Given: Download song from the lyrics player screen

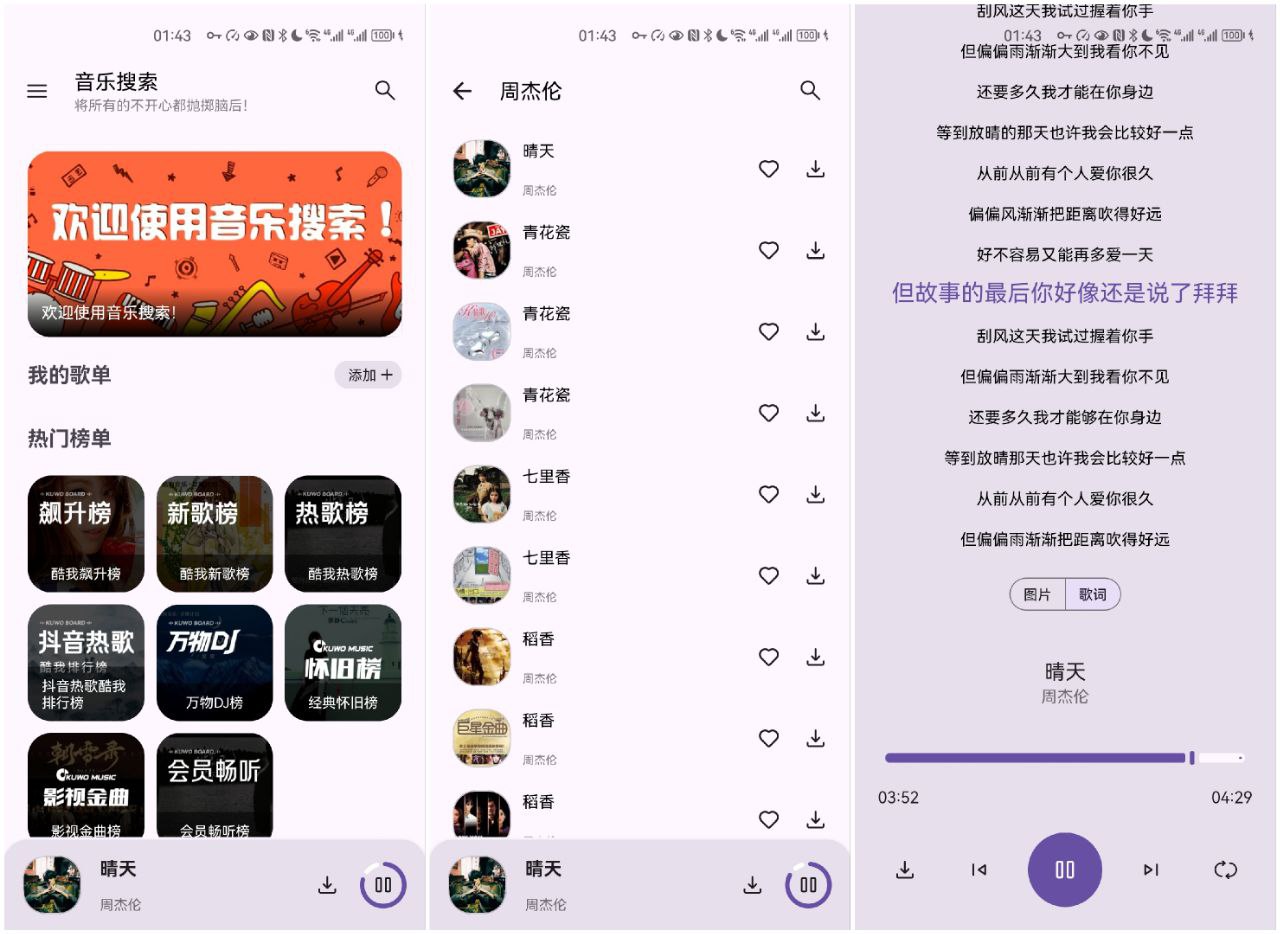Looking at the screenshot, I should tap(905, 870).
